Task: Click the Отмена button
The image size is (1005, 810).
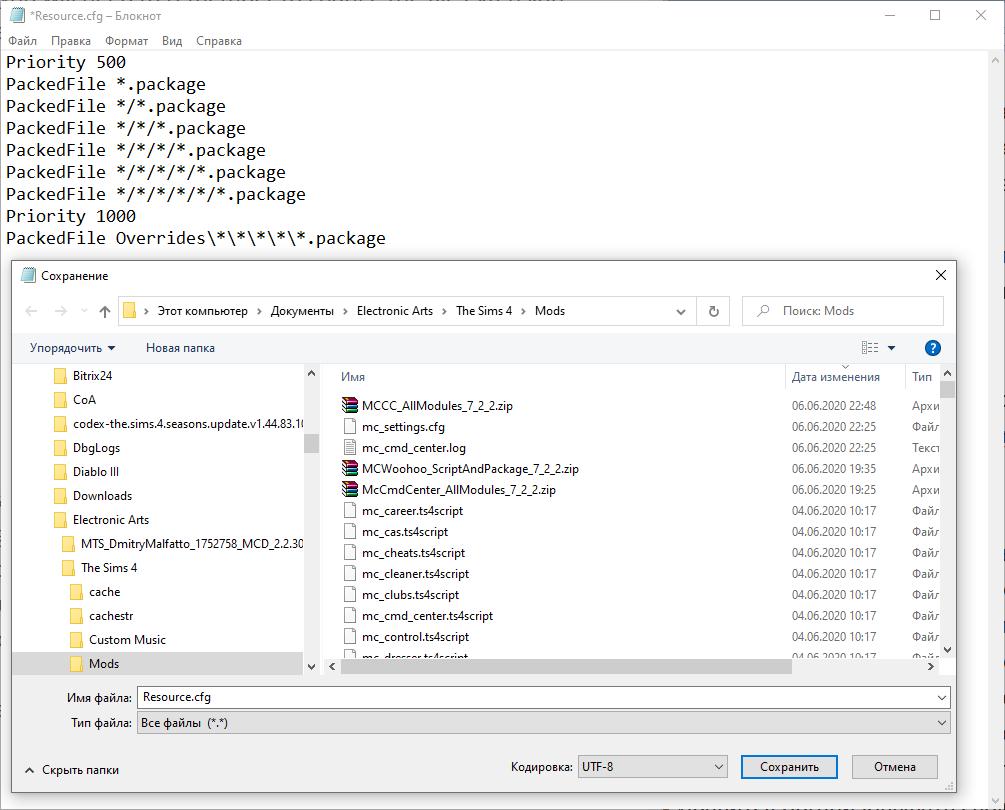Action: pos(894,767)
